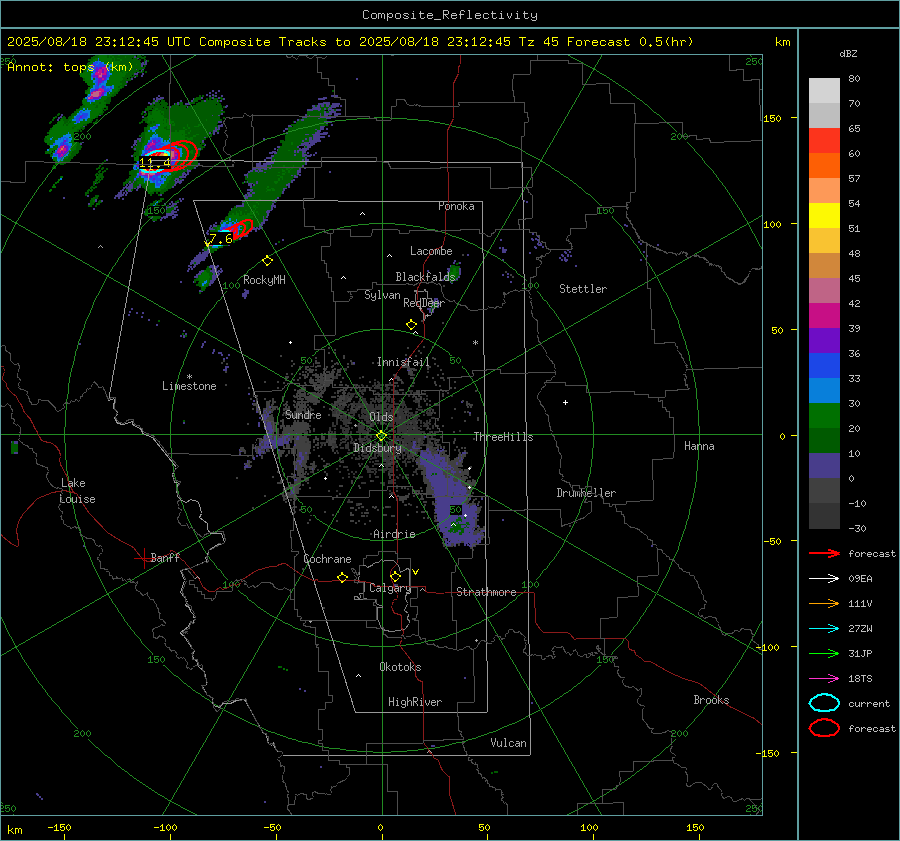Image resolution: width=900 pixels, height=841 pixels.
Task: Click the white 09EA arrow legend icon
Action: pos(824,579)
